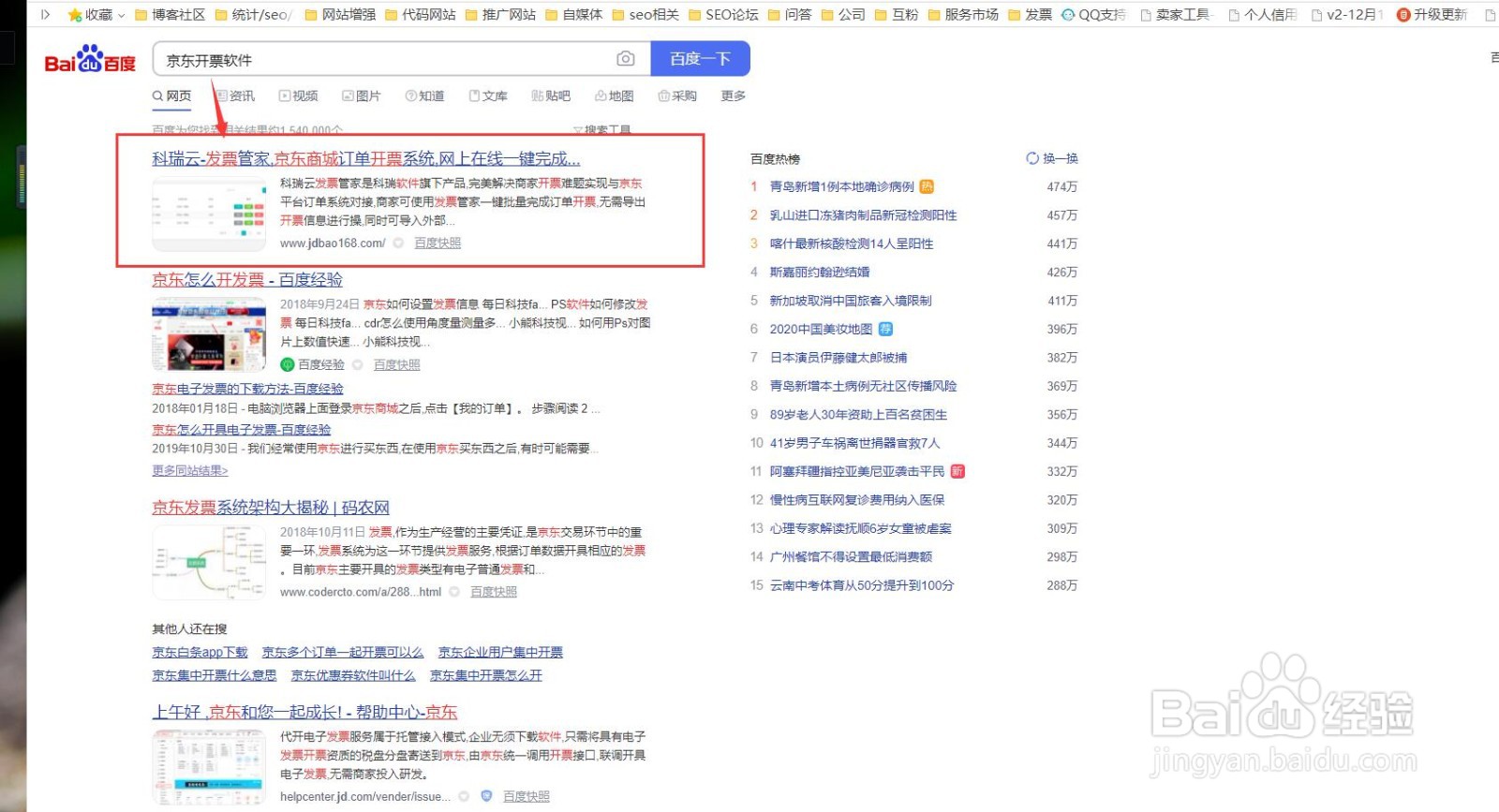
Task: Switch to the 视频 tab
Action: click(299, 96)
